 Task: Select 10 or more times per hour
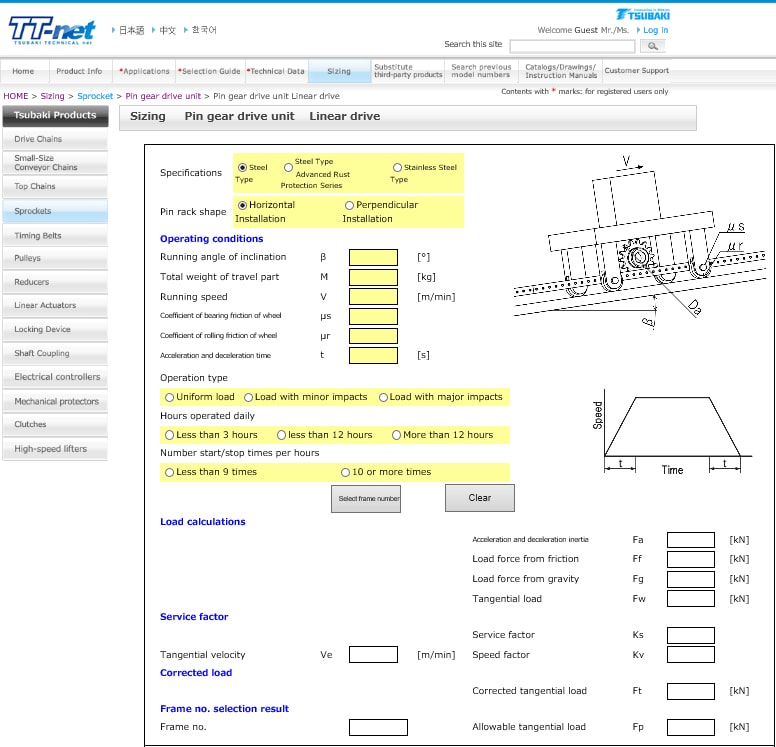pos(345,473)
